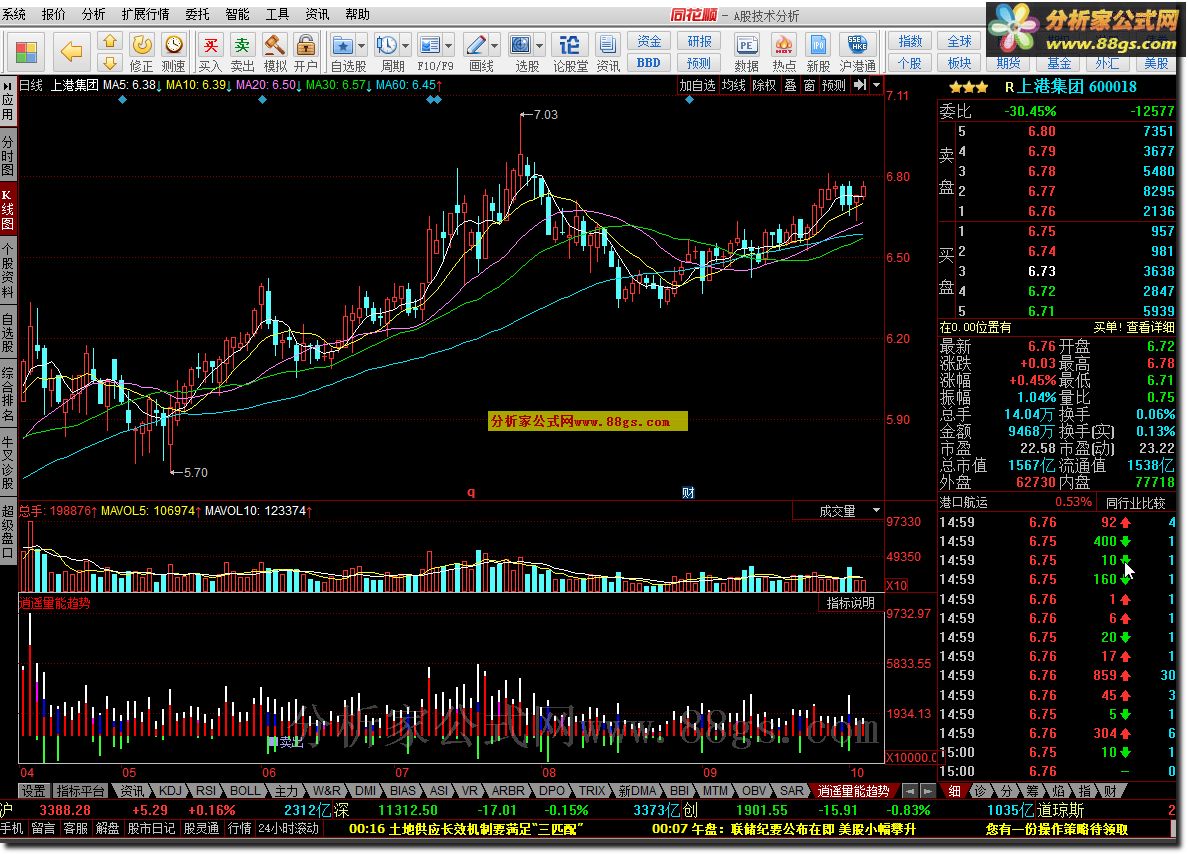Click the 研报 research report button
Viewport: 1188px width, 854px height.
coord(699,41)
